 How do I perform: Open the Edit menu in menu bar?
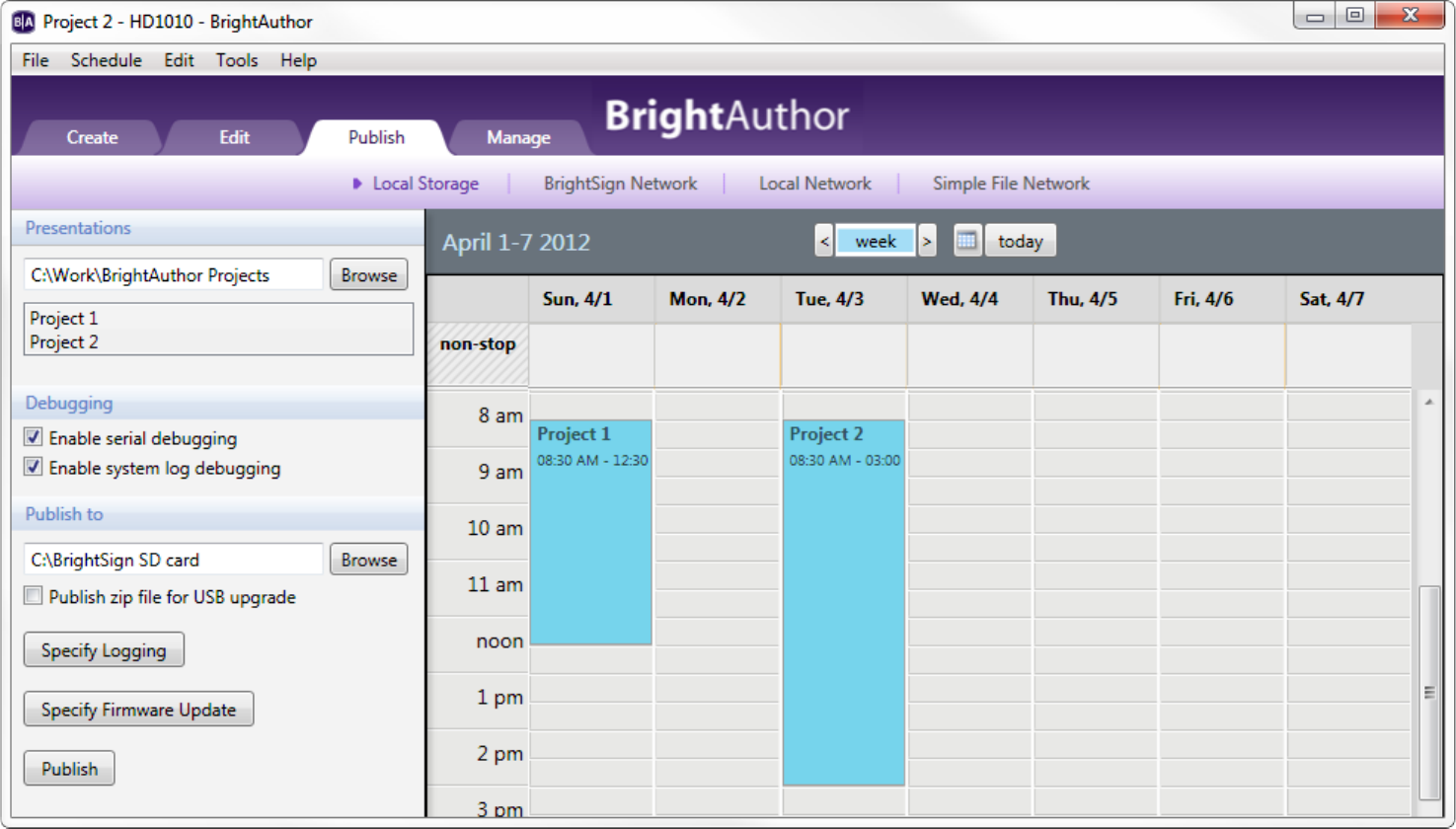click(179, 60)
